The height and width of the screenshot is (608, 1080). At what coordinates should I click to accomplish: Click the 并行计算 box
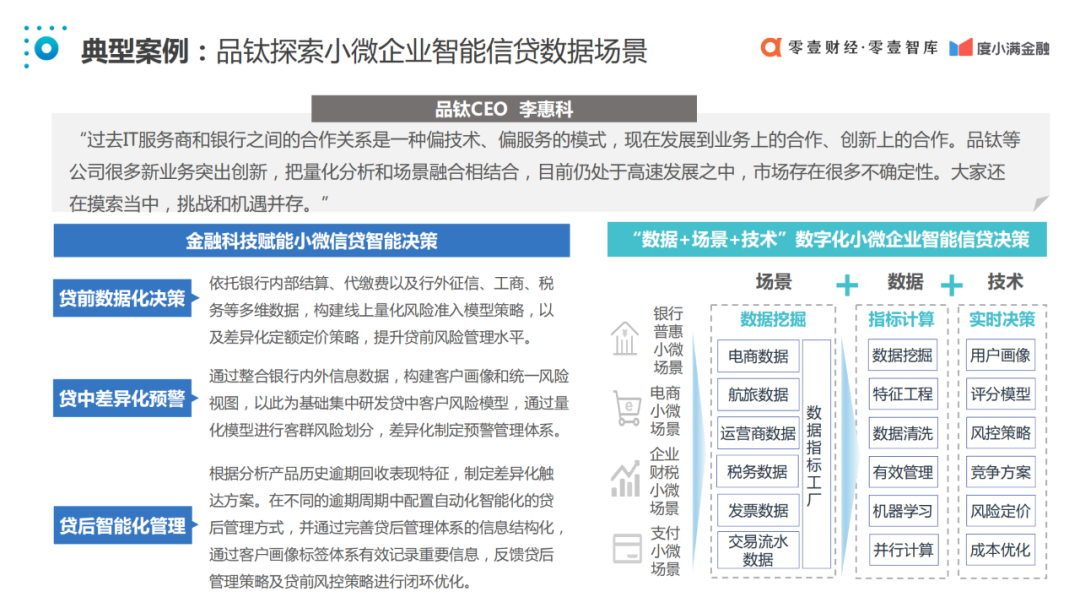[x=902, y=549]
